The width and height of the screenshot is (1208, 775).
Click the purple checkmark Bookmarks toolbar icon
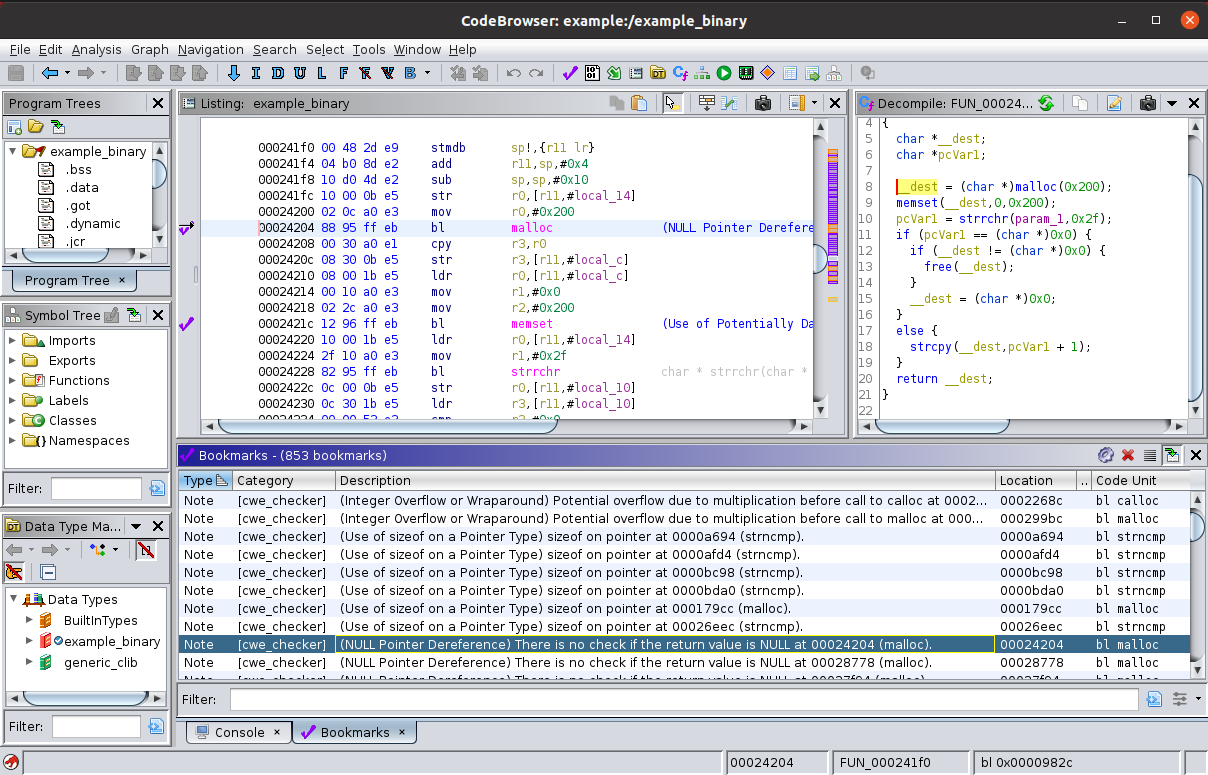point(570,73)
